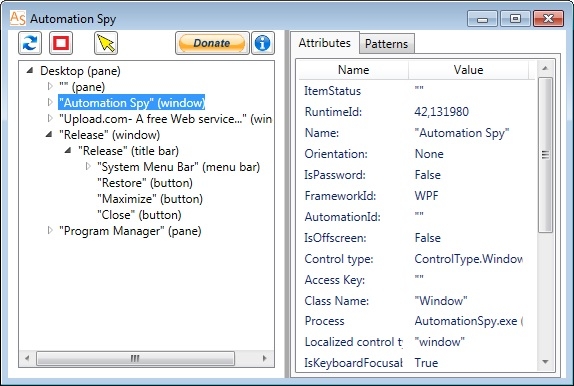The width and height of the screenshot is (574, 386).
Task: Select "Program Manager" (pane) tree item
Action: [130, 231]
